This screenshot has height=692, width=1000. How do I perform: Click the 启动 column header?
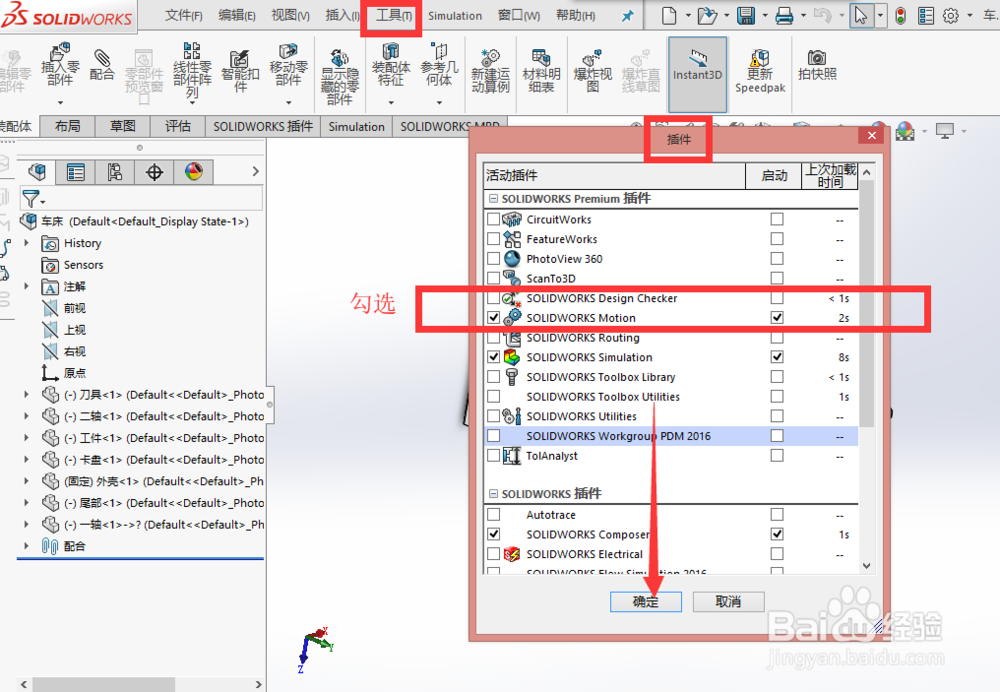click(x=774, y=175)
